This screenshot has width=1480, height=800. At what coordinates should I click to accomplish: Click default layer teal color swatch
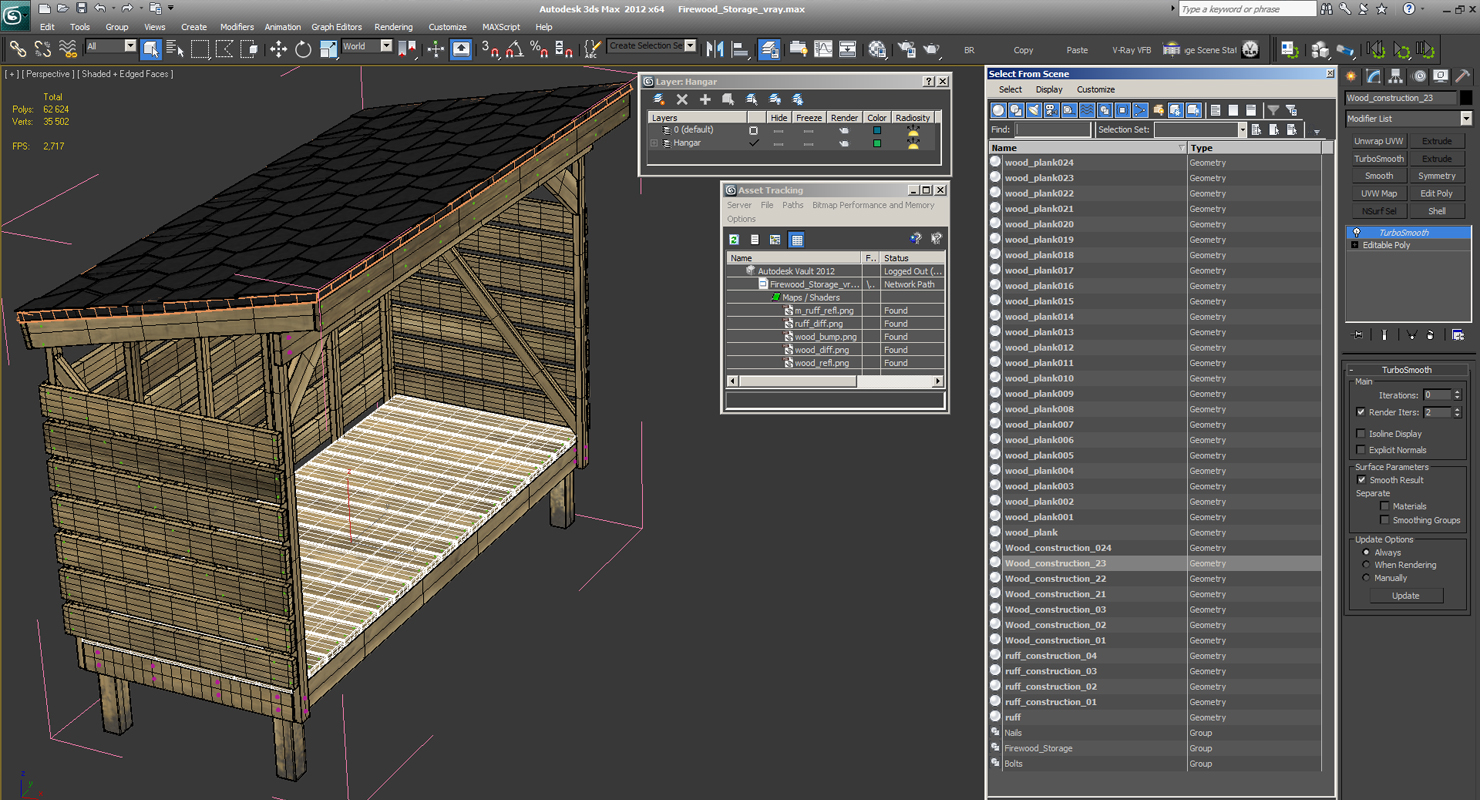point(877,130)
